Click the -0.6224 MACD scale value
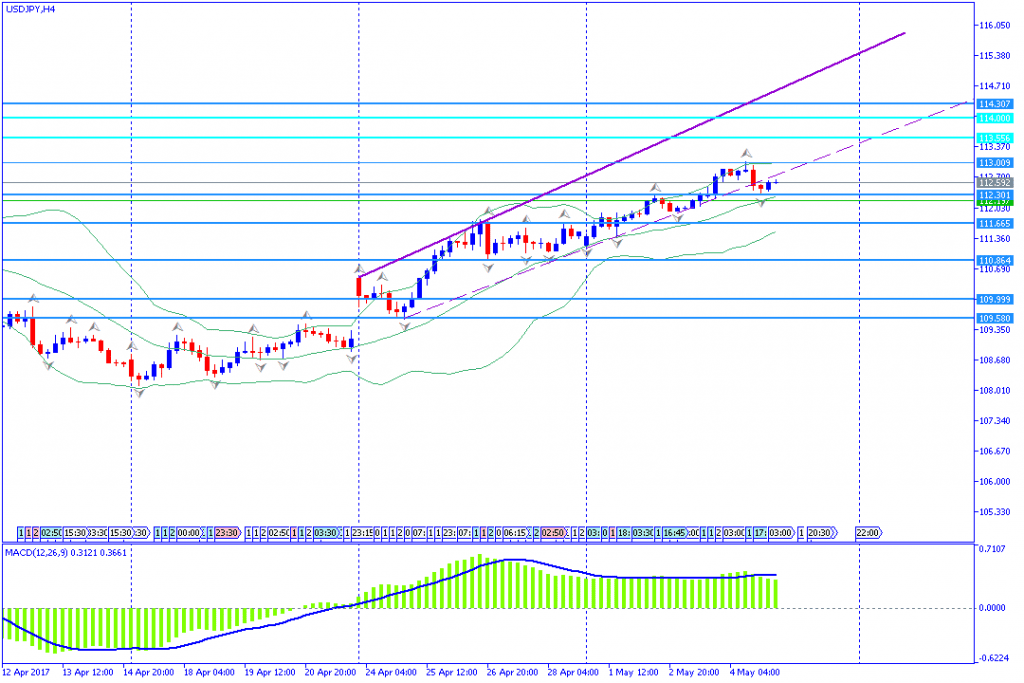The height and width of the screenshot is (683, 1024). coord(992,658)
